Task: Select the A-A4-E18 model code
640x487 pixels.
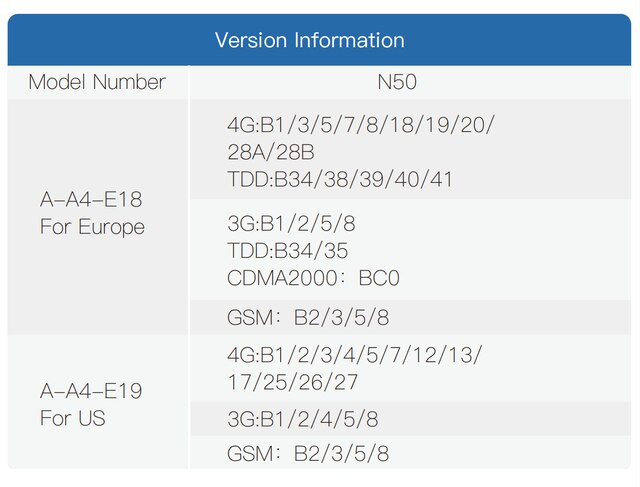Action: click(91, 200)
